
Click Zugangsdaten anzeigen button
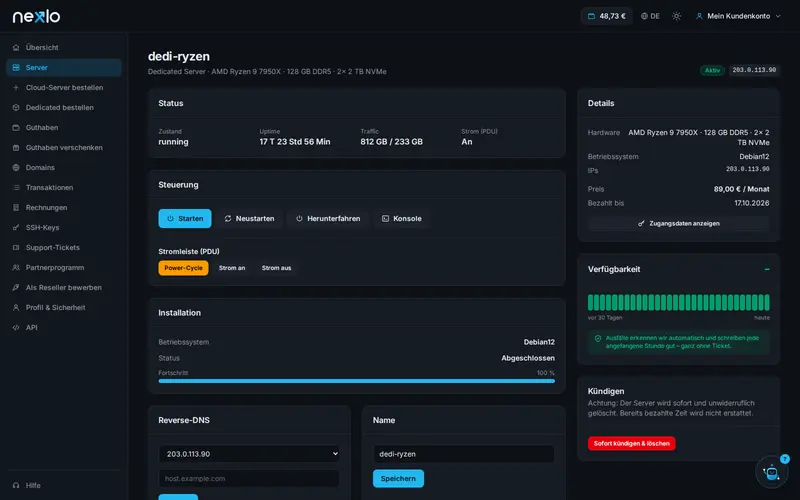[679, 223]
